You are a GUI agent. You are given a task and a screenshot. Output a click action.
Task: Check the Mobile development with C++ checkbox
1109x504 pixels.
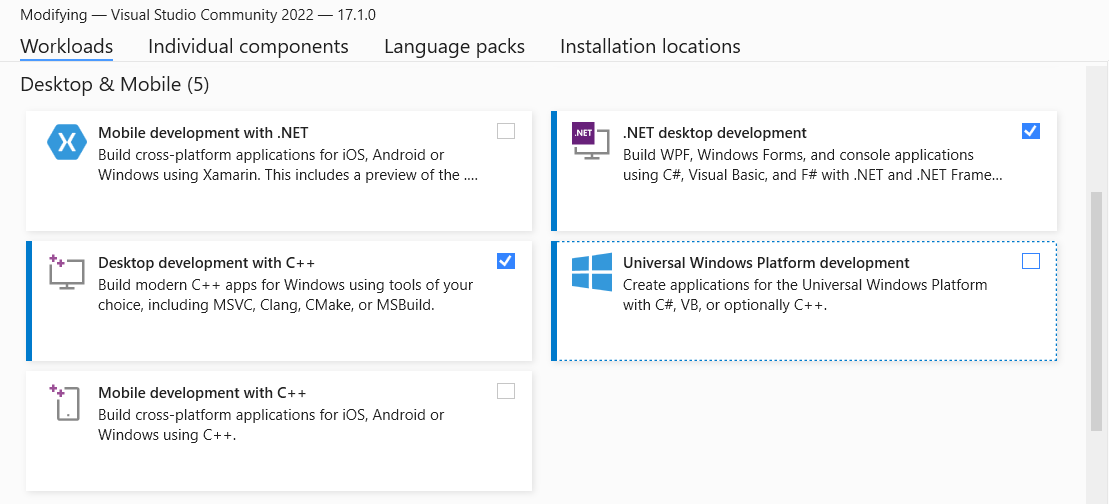click(x=506, y=391)
